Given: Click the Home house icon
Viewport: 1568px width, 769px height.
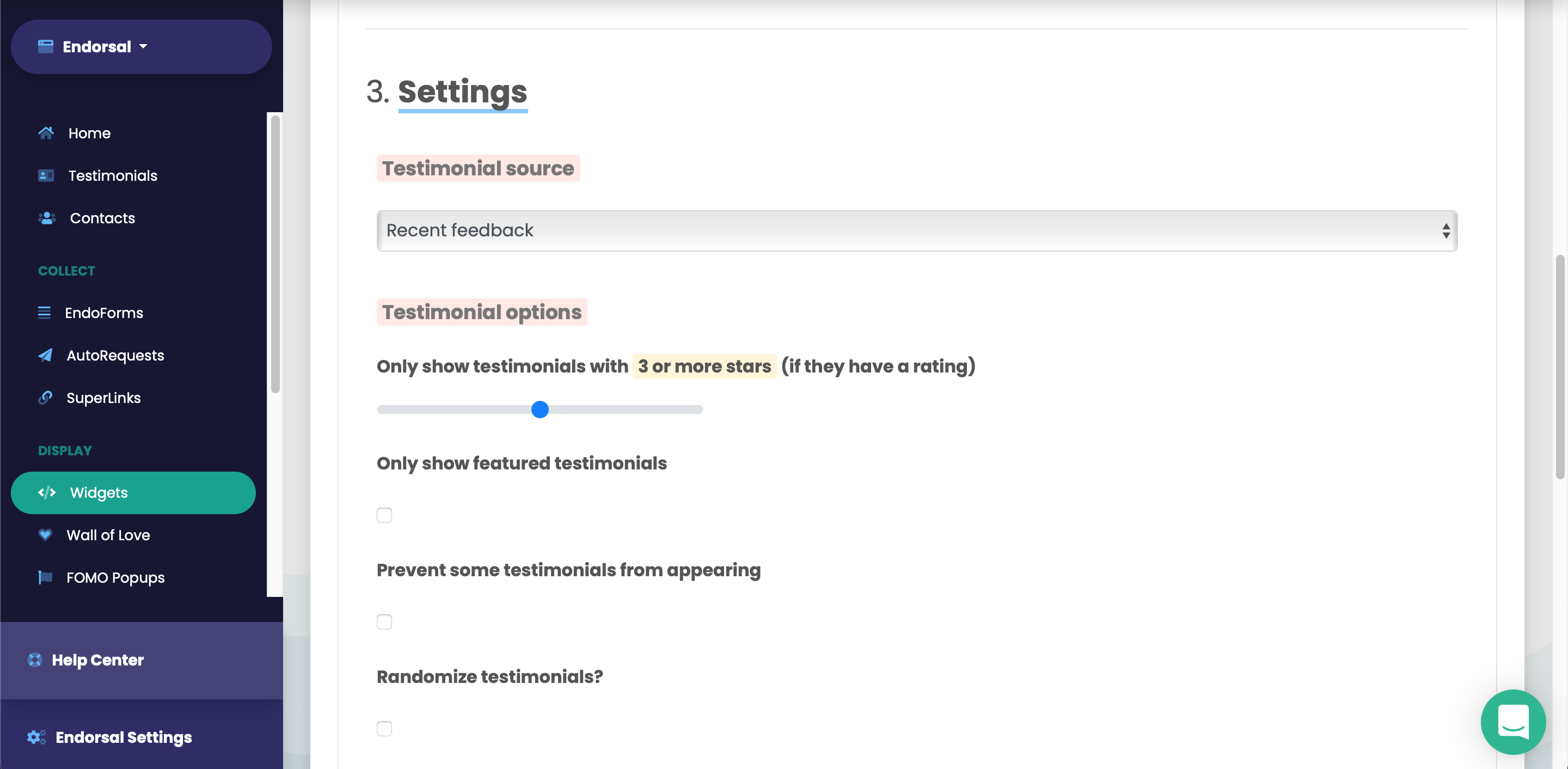Looking at the screenshot, I should [x=46, y=133].
